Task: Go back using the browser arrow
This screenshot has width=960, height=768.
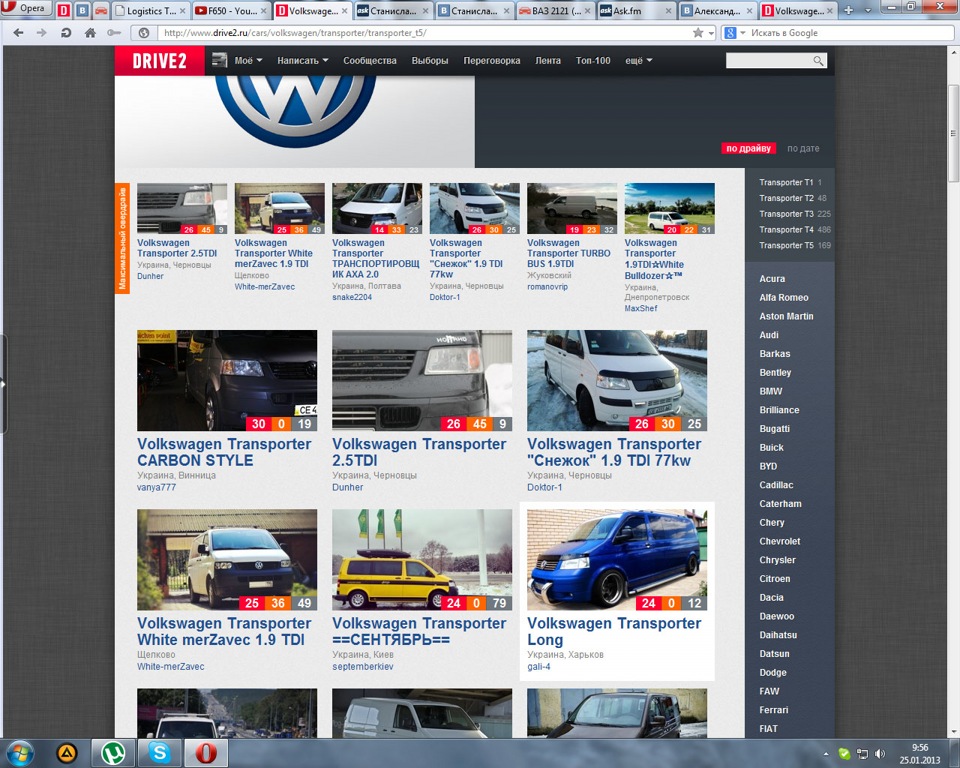Action: (x=18, y=33)
